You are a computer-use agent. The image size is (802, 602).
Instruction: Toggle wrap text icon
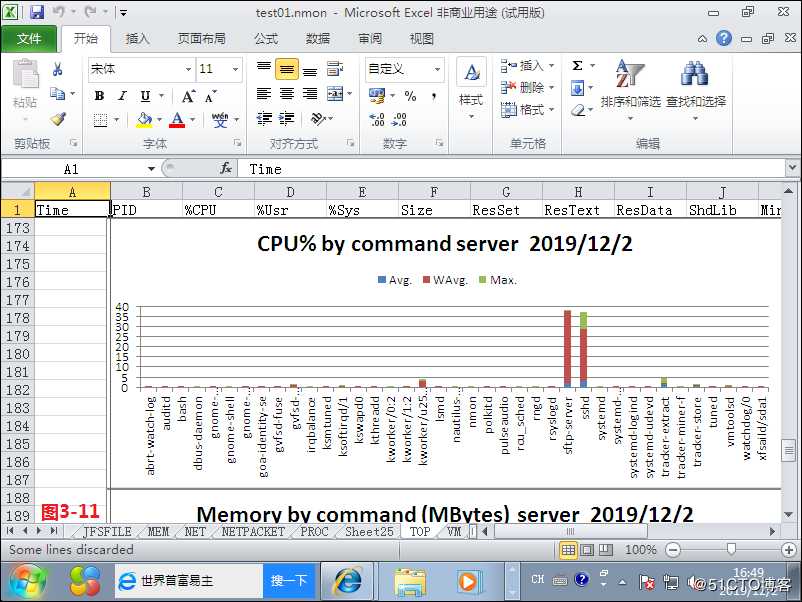pos(335,69)
